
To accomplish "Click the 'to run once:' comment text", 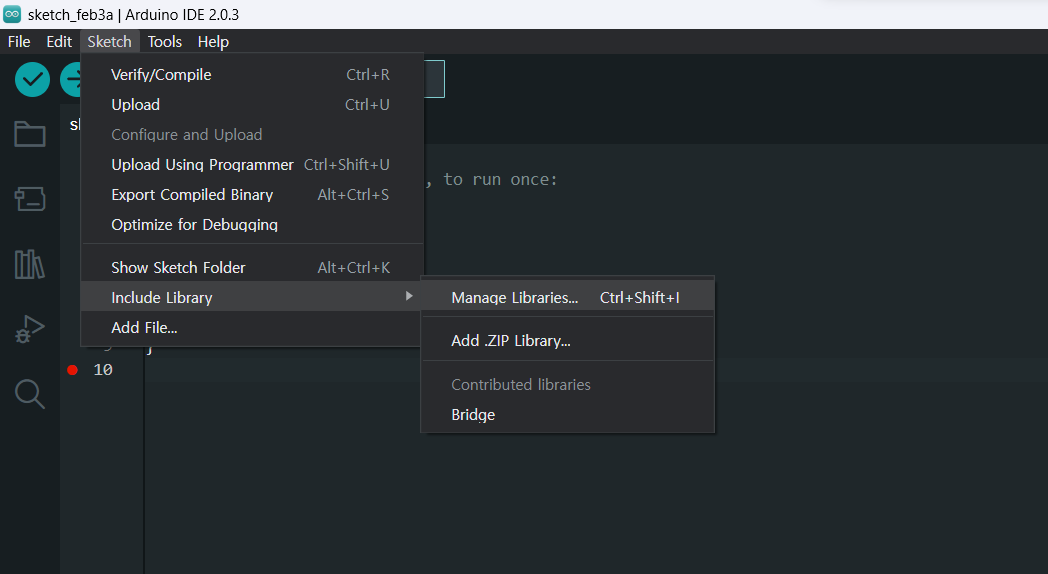I will click(x=500, y=180).
